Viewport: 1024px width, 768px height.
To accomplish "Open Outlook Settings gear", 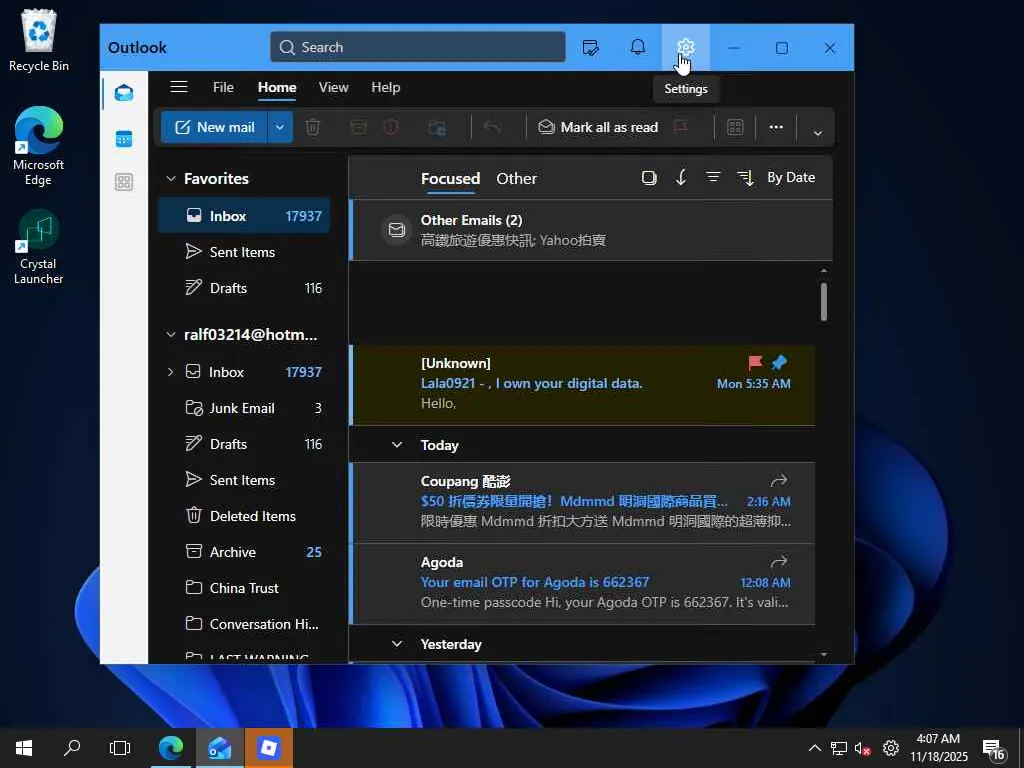I will click(x=685, y=47).
